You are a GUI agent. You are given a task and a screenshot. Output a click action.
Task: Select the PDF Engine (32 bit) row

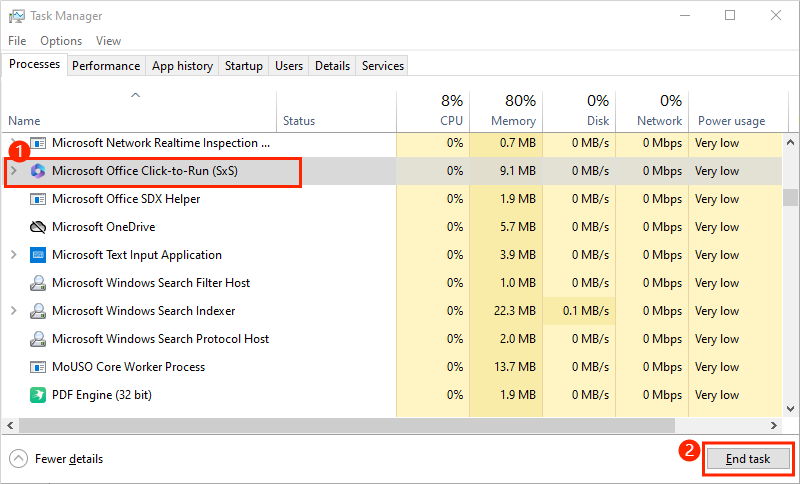[x=391, y=395]
